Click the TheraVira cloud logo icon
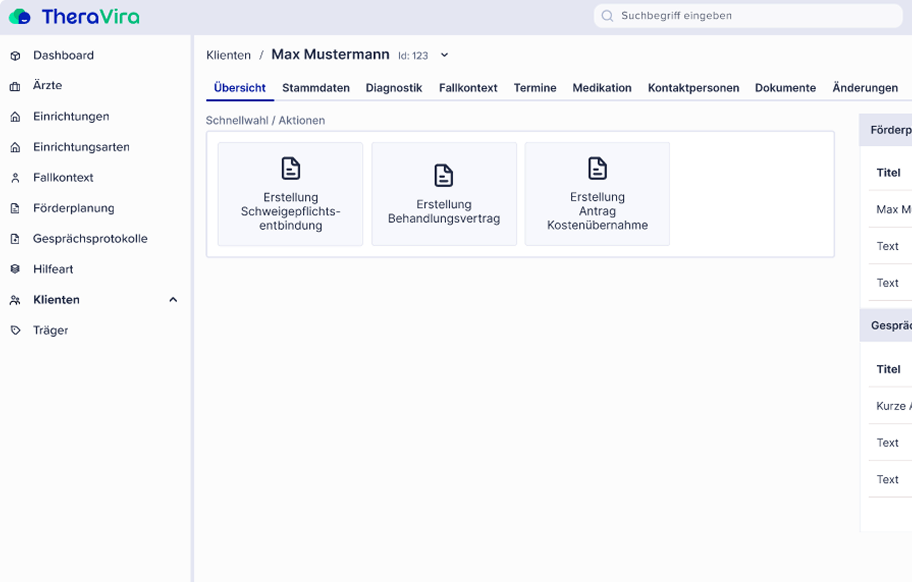Screen dimensions: 912x582 click(x=20, y=16)
